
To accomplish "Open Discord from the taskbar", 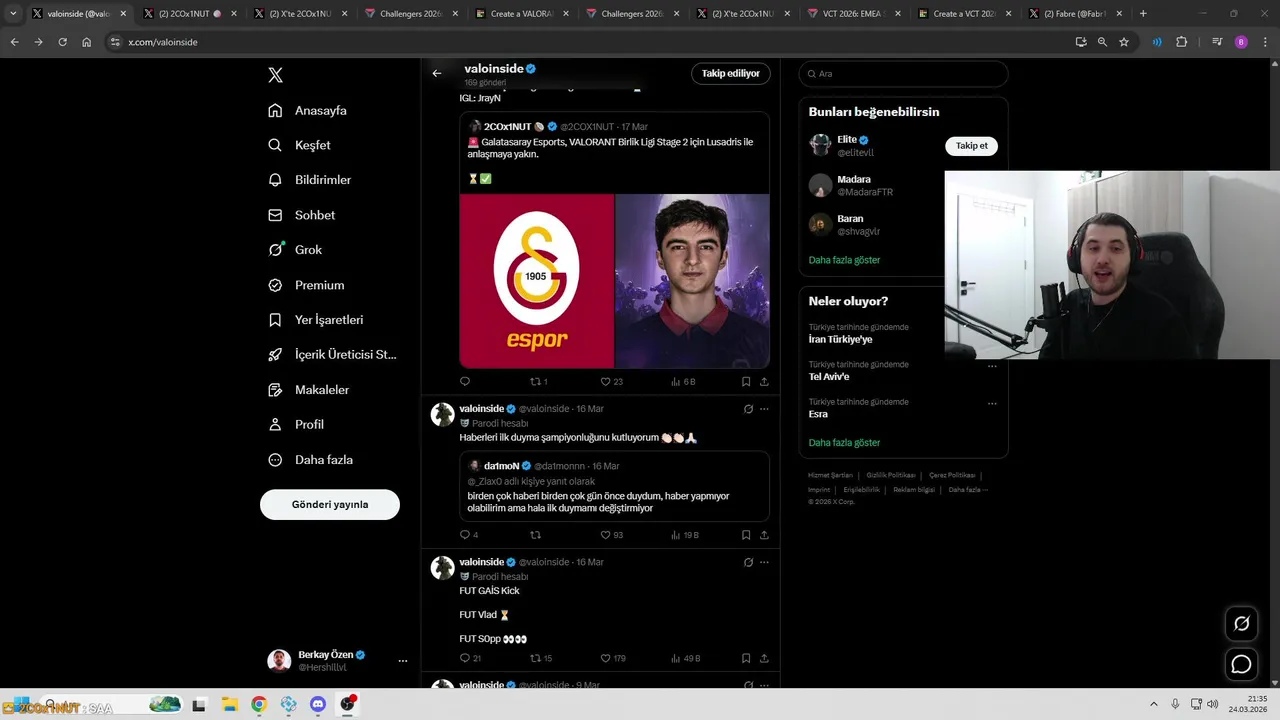I will point(318,705).
